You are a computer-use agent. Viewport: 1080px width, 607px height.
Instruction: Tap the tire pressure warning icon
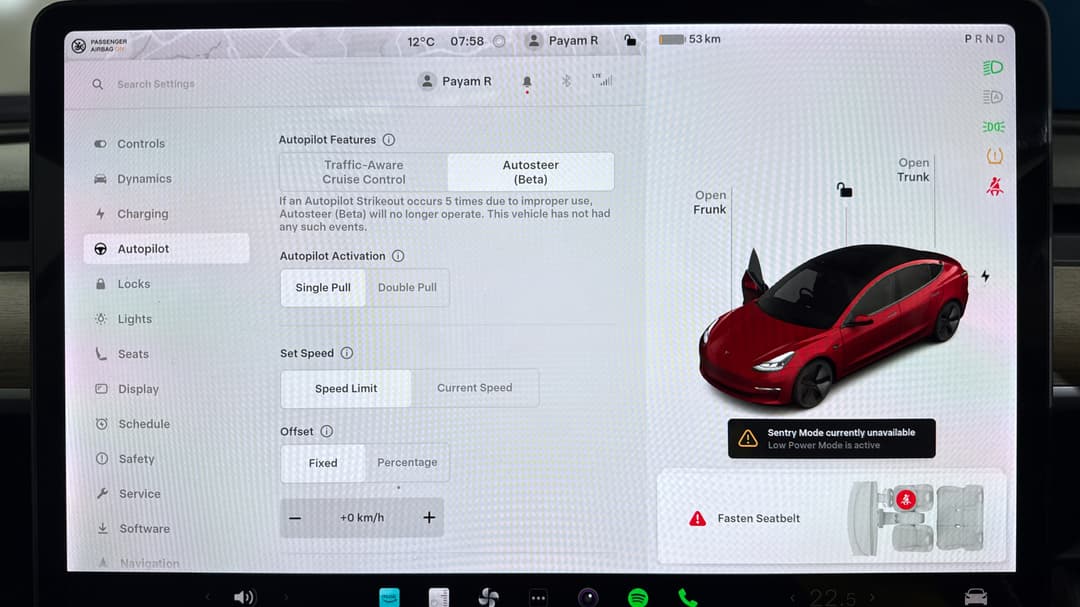(x=994, y=156)
